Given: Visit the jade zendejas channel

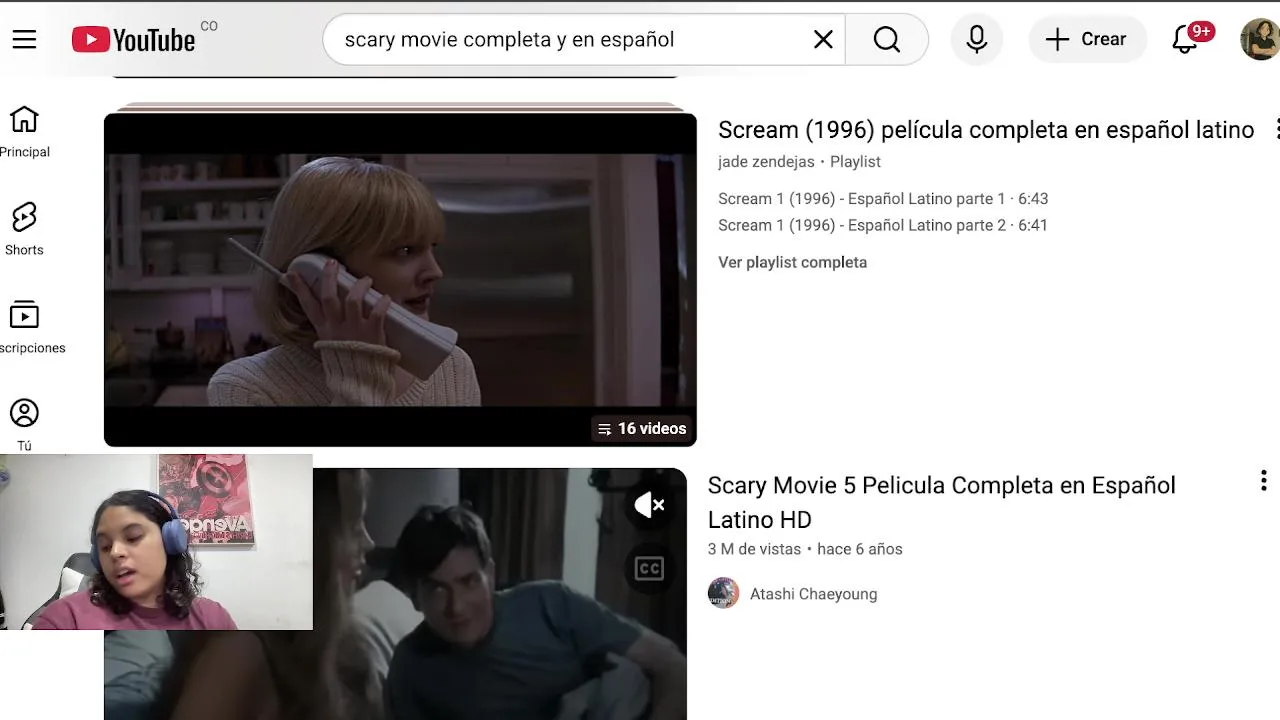Looking at the screenshot, I should [766, 161].
